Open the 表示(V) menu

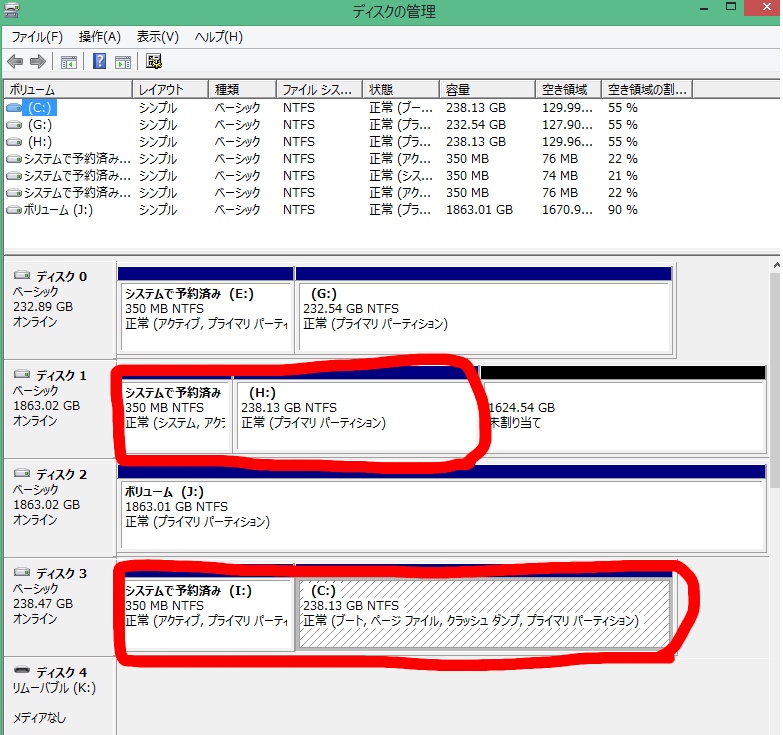[x=158, y=37]
